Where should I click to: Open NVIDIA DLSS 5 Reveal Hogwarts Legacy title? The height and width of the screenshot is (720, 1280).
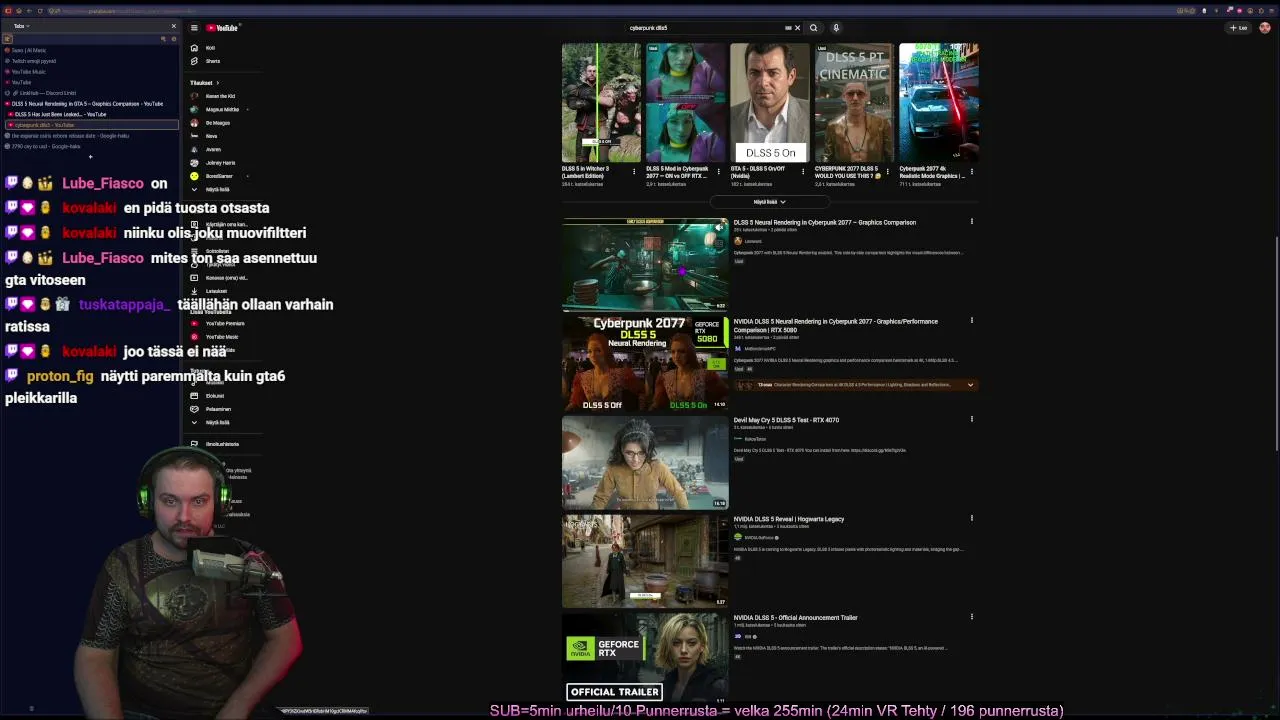789,519
